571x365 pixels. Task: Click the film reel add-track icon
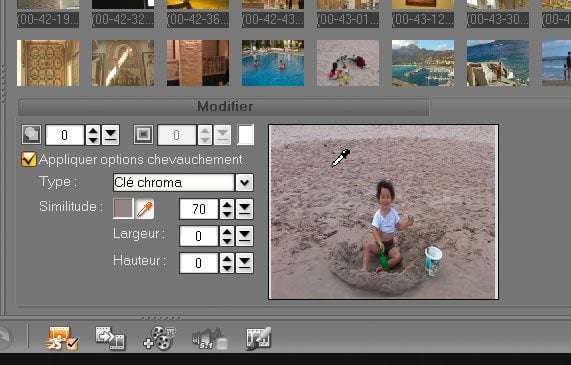[x=160, y=338]
